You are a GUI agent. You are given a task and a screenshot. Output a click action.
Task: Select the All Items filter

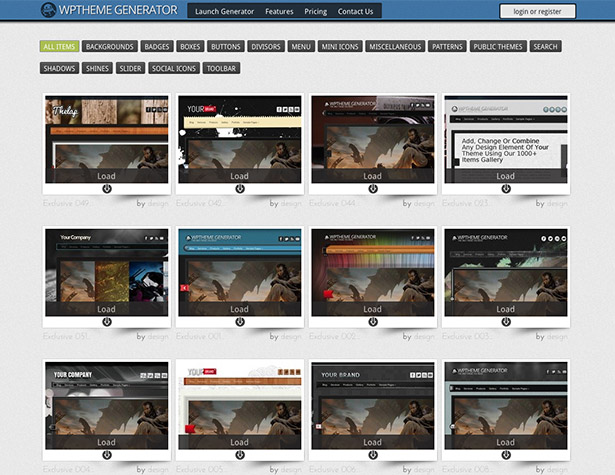pos(59,46)
